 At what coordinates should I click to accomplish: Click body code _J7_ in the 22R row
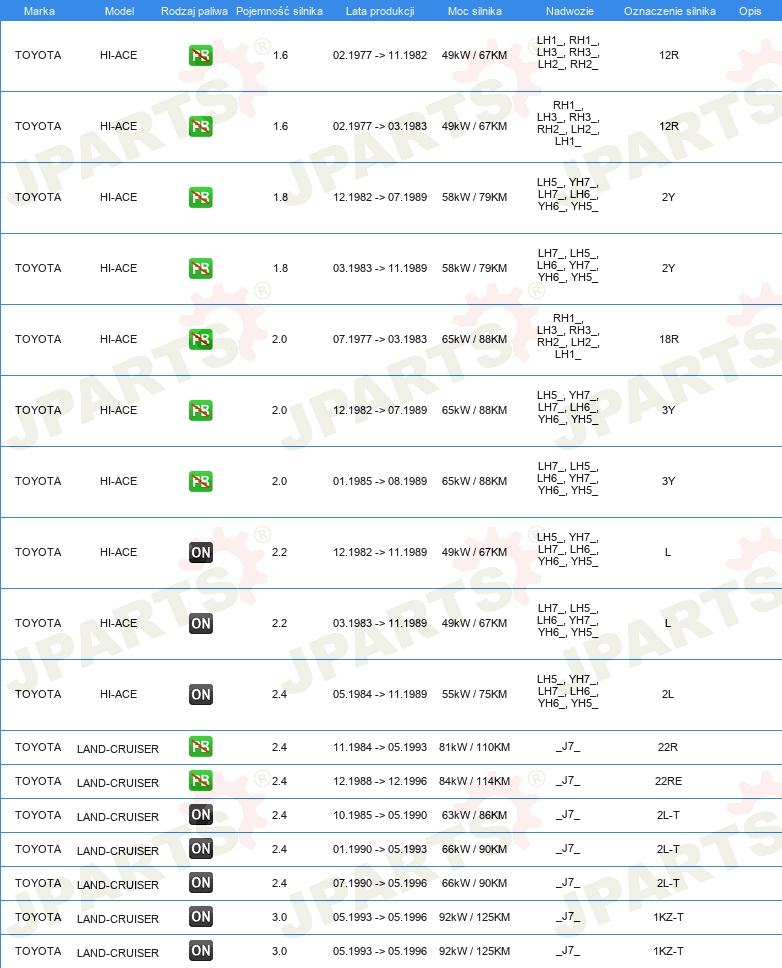[x=568, y=747]
